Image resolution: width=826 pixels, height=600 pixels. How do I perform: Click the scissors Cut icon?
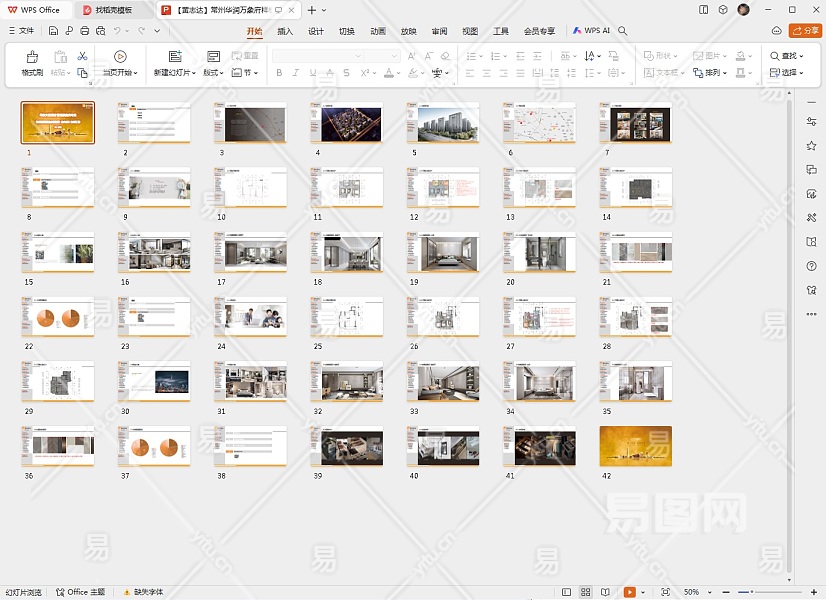click(83, 56)
